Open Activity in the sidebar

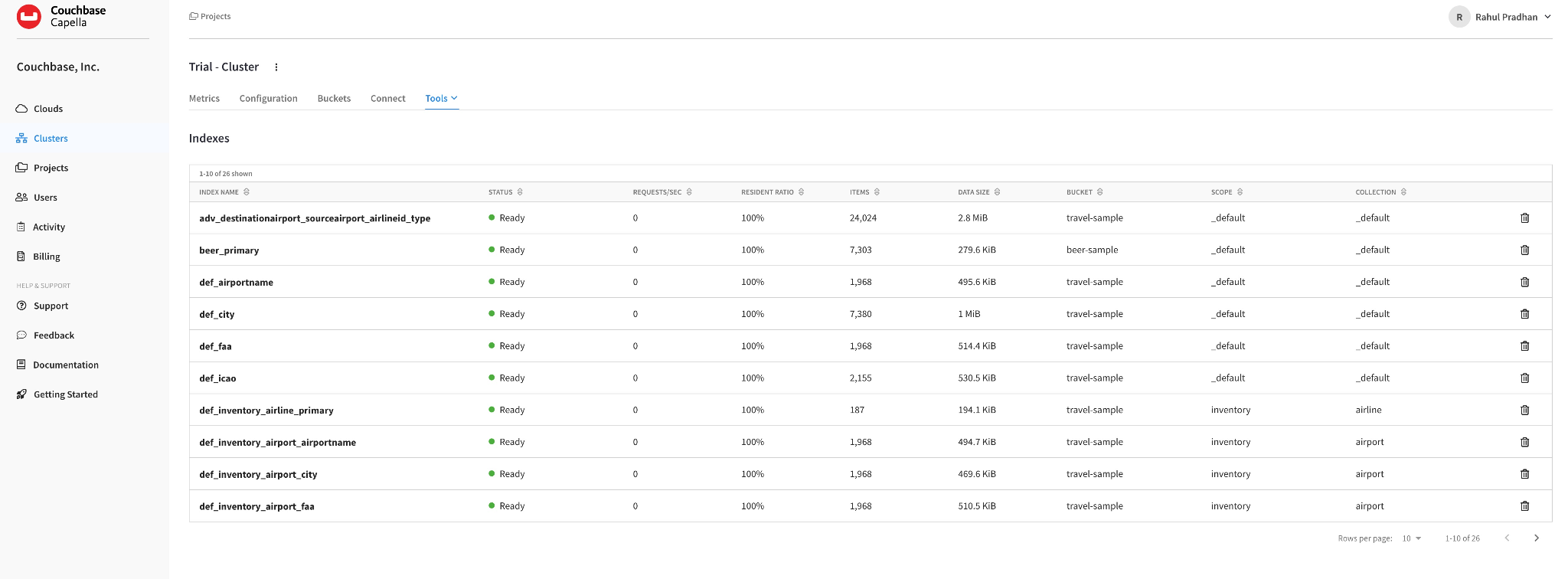point(49,227)
